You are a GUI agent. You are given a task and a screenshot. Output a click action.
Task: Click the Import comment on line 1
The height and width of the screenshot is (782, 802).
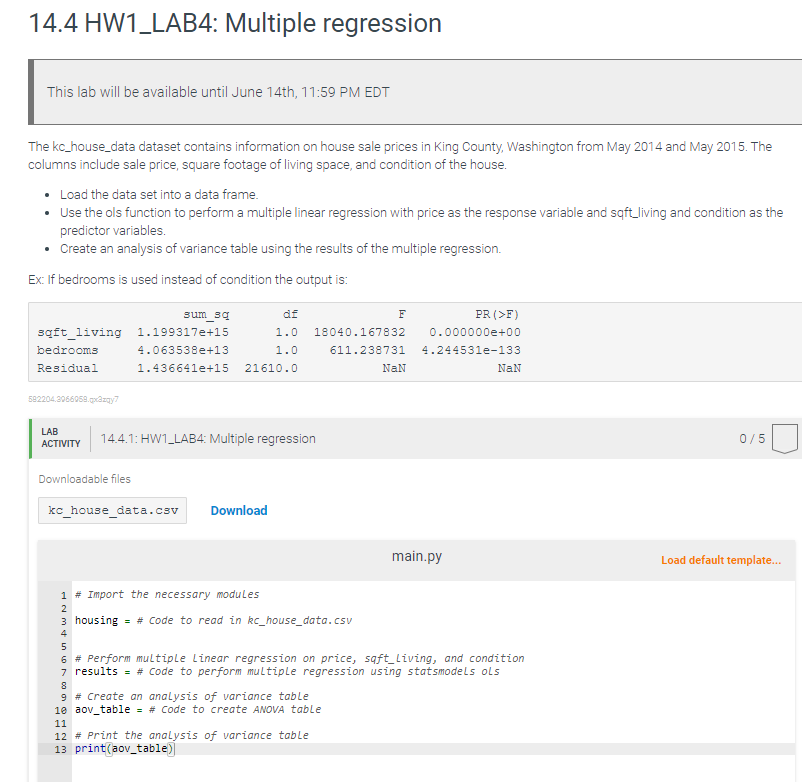click(x=170, y=595)
